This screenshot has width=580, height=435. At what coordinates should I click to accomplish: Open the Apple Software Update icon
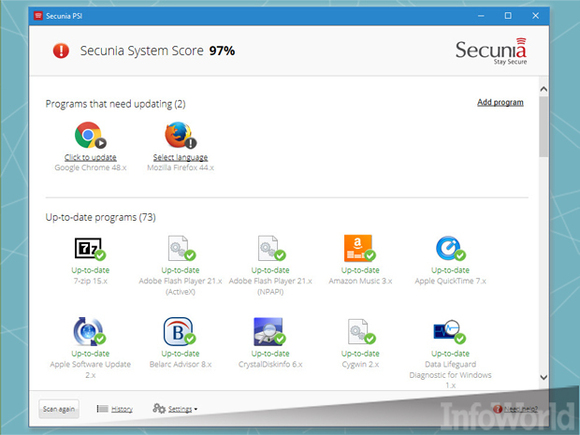[x=89, y=331]
